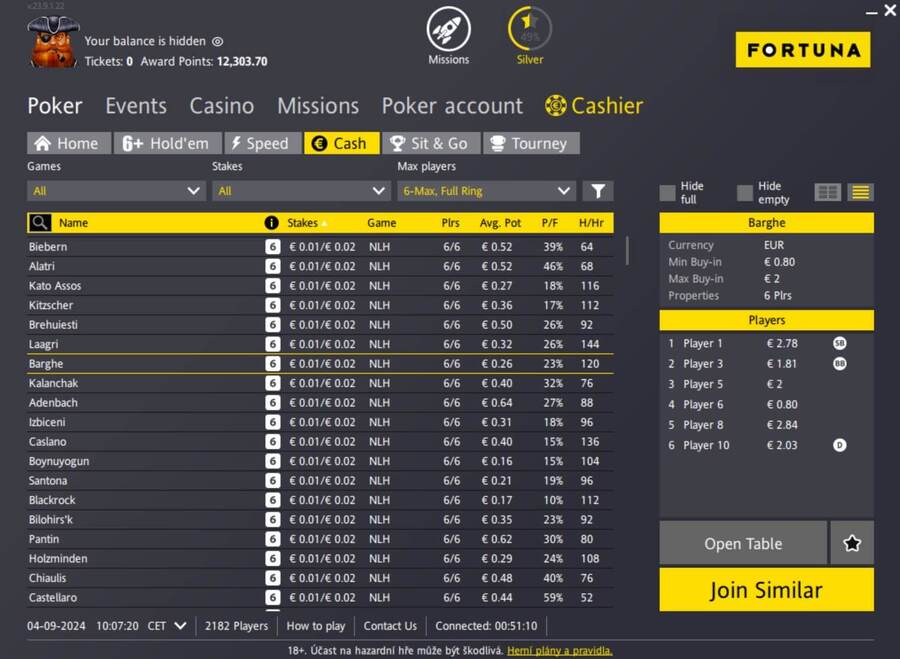Switch to grid tile view icon

coord(827,192)
